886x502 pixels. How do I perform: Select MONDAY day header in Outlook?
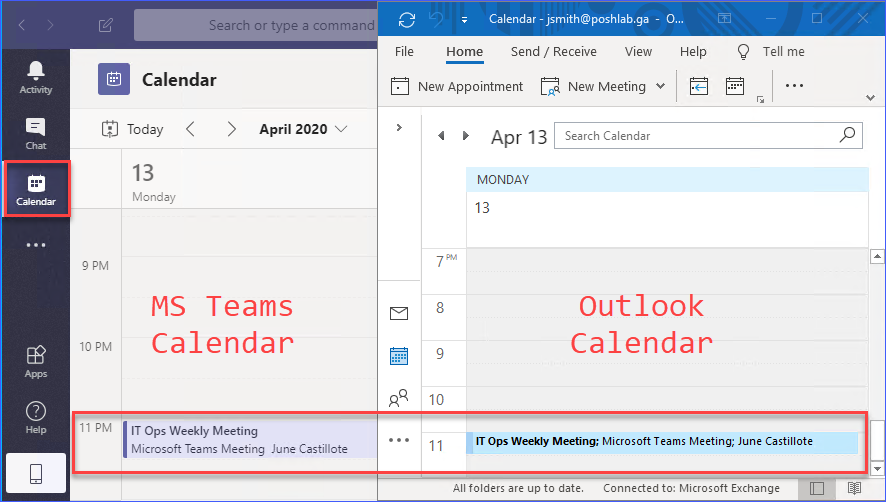[667, 180]
